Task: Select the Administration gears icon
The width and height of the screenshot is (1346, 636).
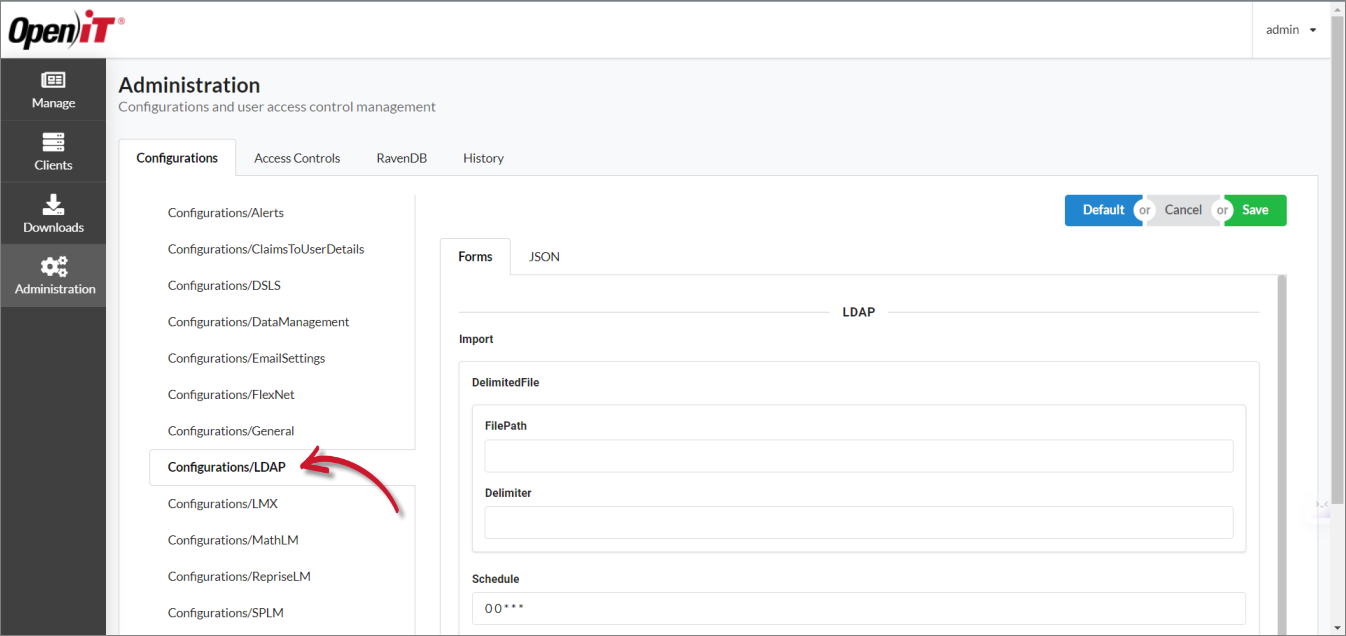Action: click(x=54, y=267)
